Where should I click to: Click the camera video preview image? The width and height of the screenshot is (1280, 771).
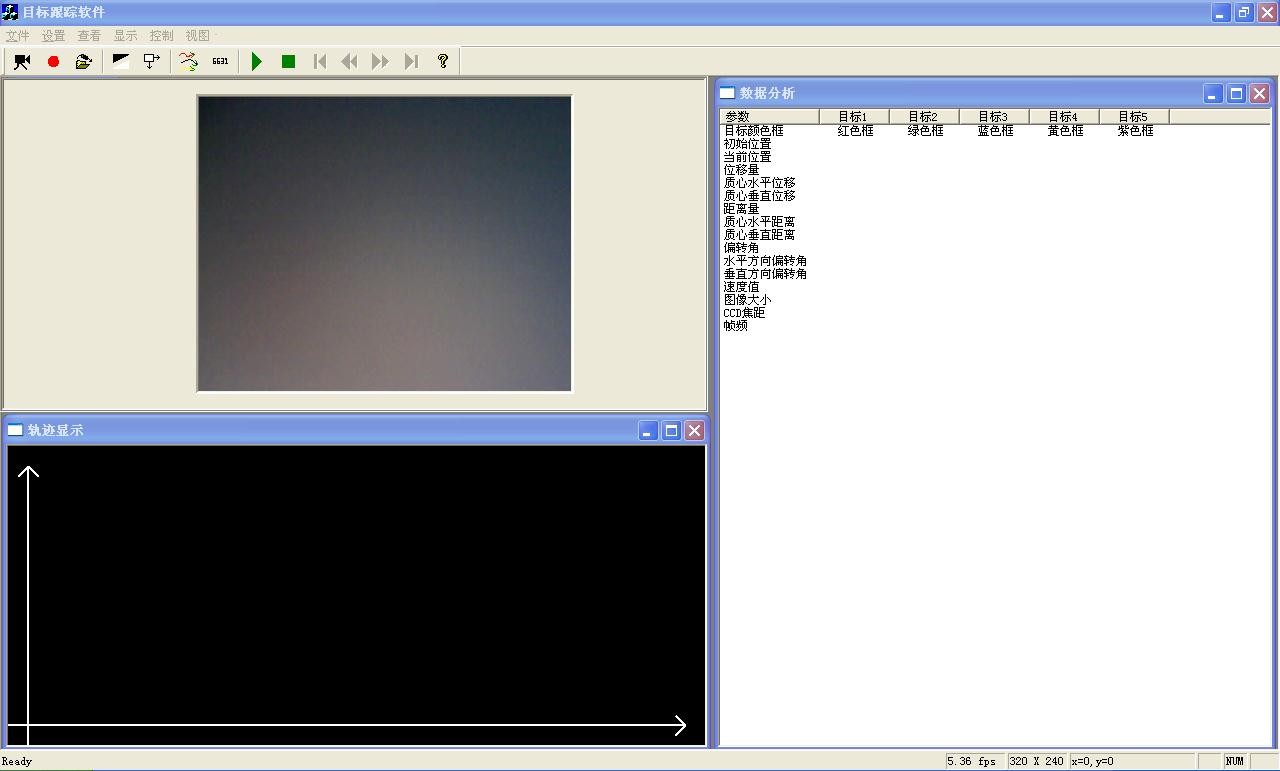[x=384, y=243]
